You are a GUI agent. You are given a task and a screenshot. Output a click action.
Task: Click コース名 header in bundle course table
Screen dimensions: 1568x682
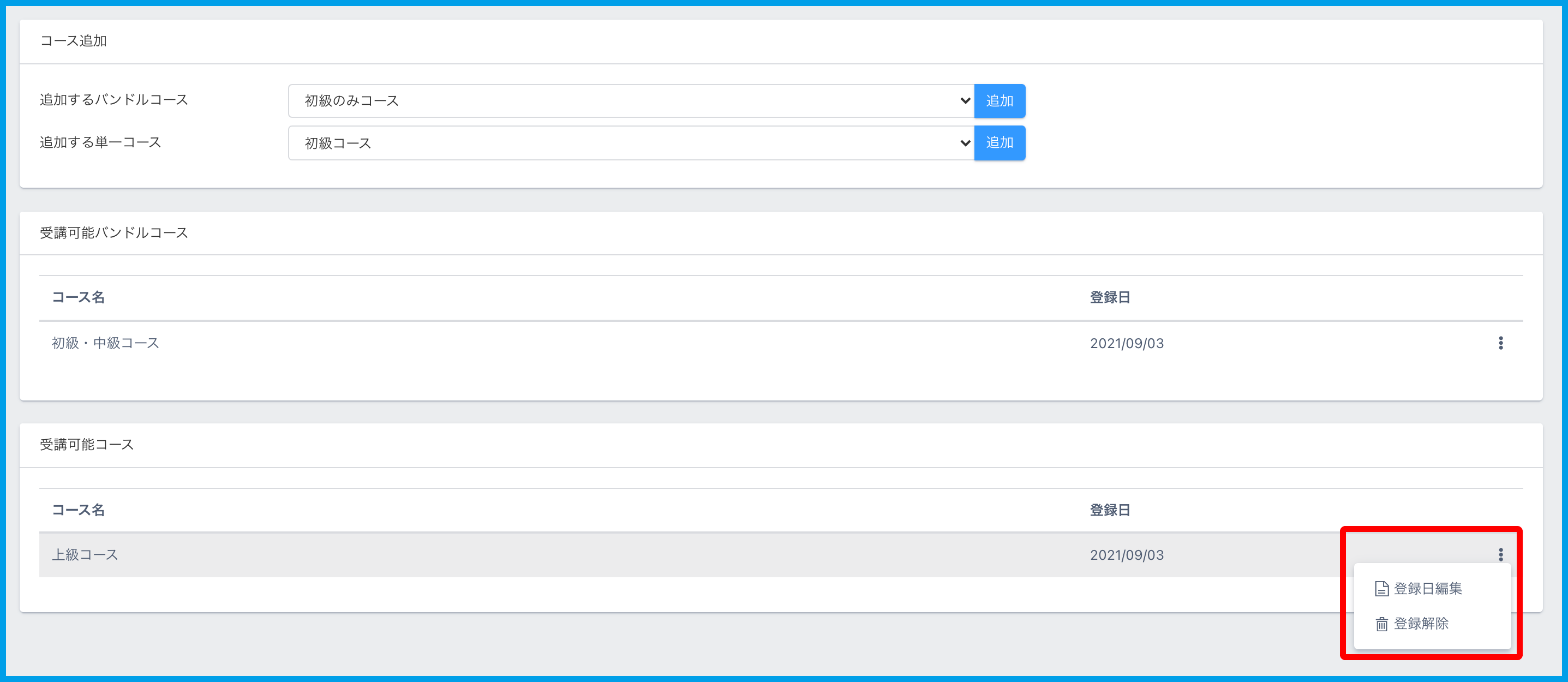point(78,297)
